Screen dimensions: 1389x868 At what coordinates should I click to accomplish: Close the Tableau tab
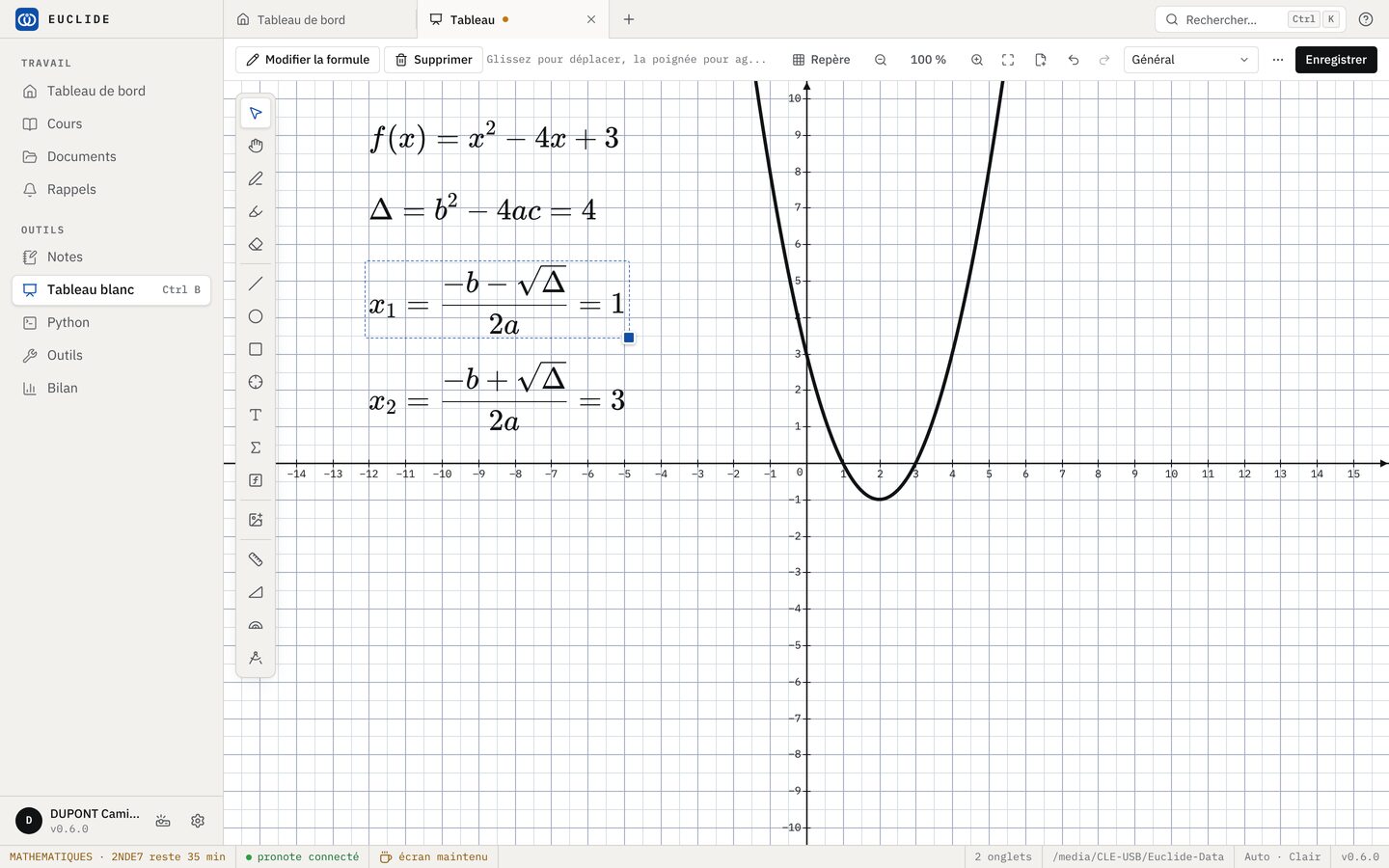tap(591, 19)
